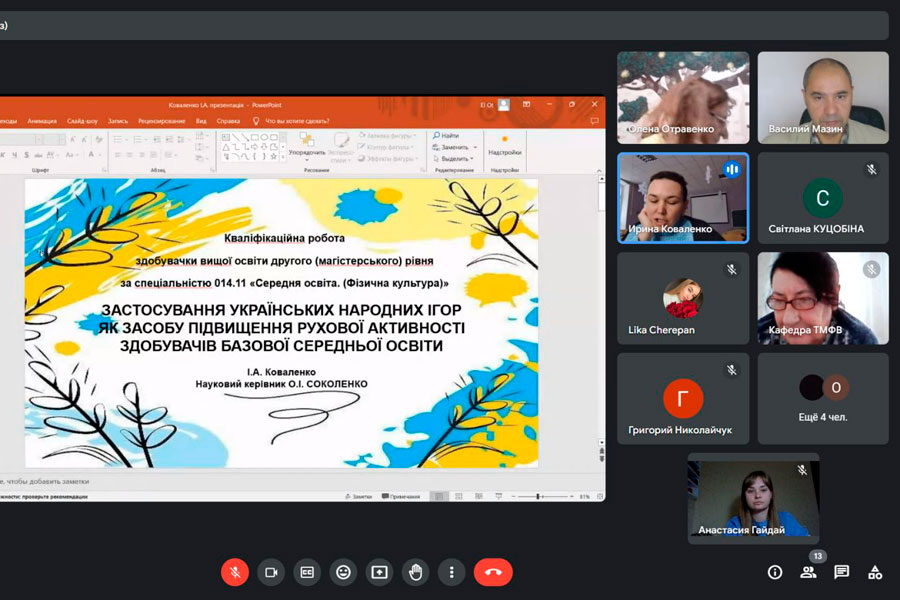The height and width of the screenshot is (600, 900).
Task: Expand the Заменить dropdown in ribbon
Action: pos(453,147)
